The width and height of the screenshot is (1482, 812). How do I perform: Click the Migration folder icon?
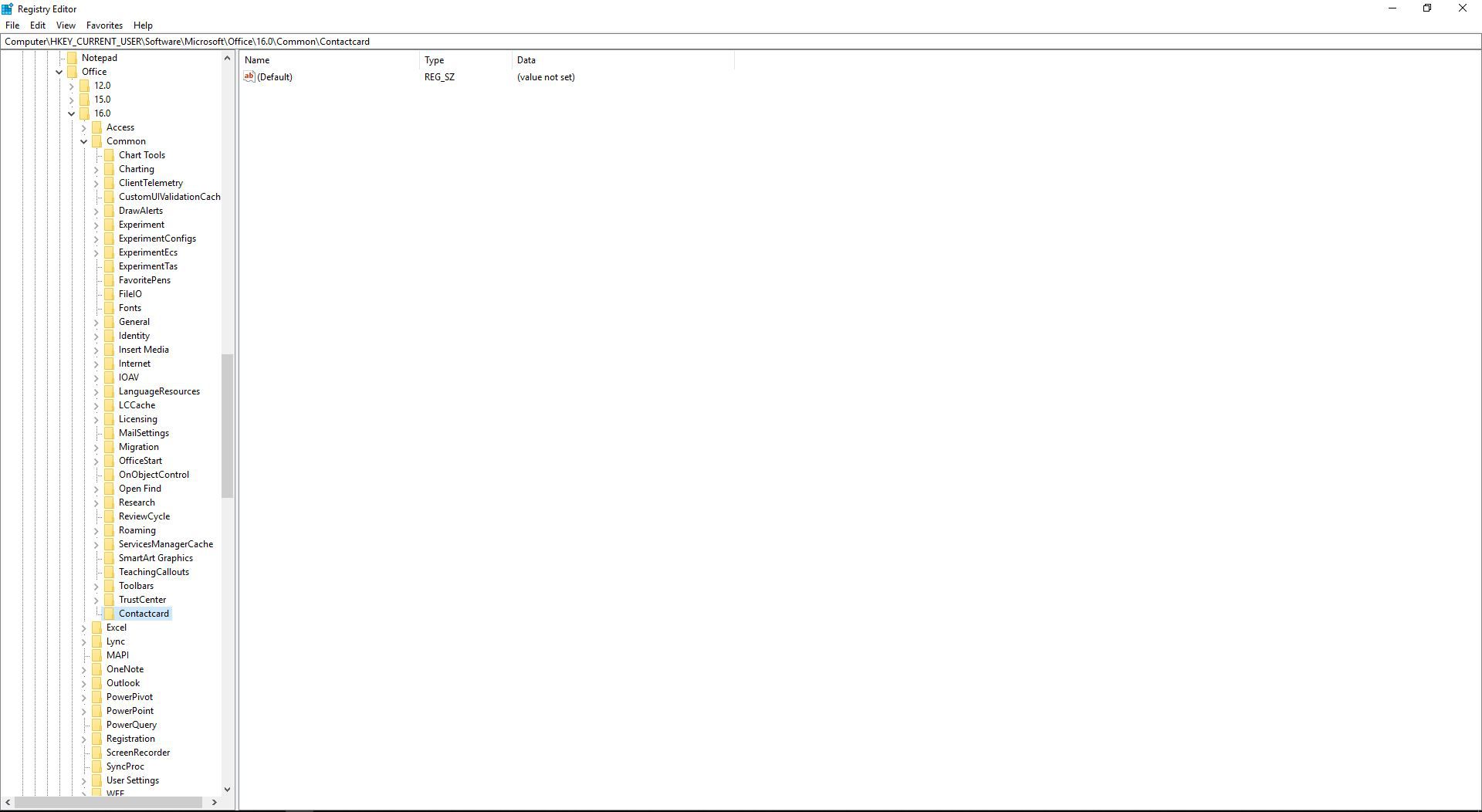click(109, 447)
